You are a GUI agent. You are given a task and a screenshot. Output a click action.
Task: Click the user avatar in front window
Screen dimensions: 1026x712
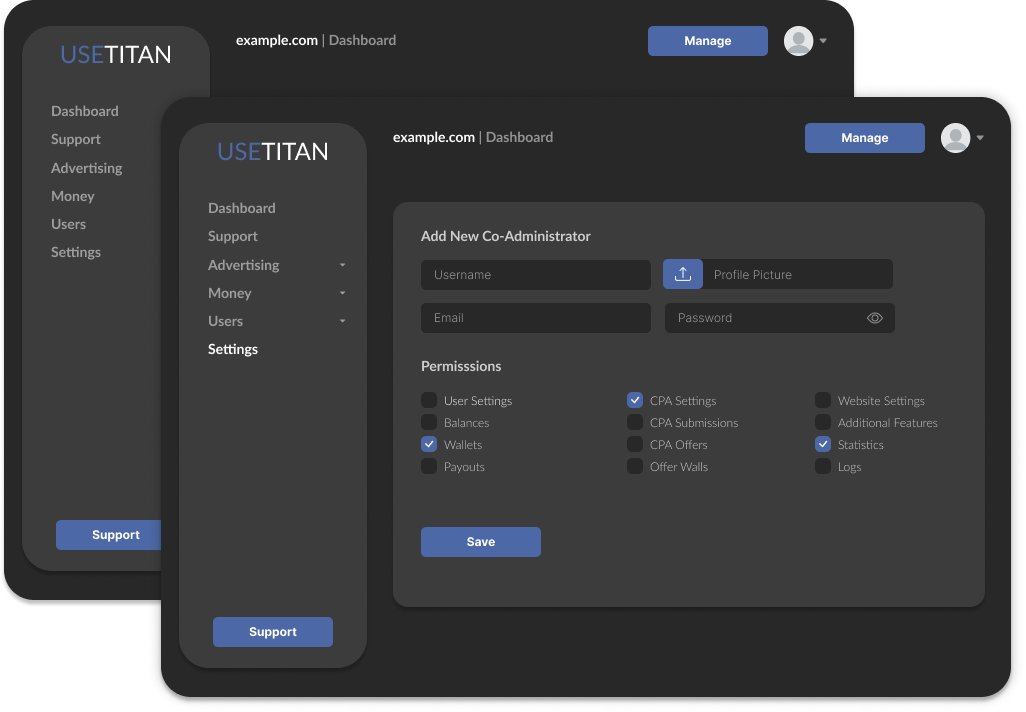pos(955,138)
